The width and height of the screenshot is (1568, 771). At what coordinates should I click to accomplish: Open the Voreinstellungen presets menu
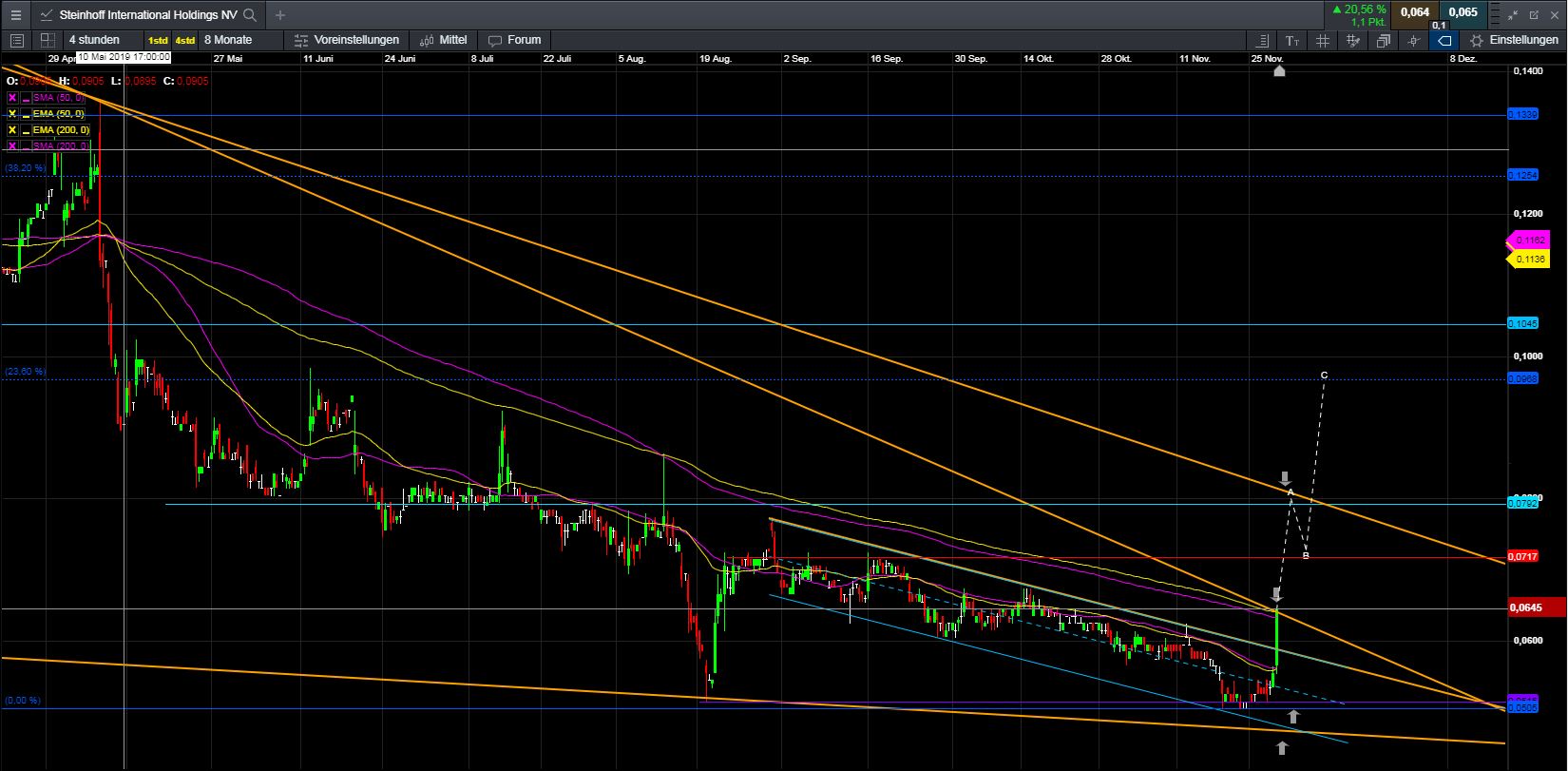pyautogui.click(x=347, y=40)
